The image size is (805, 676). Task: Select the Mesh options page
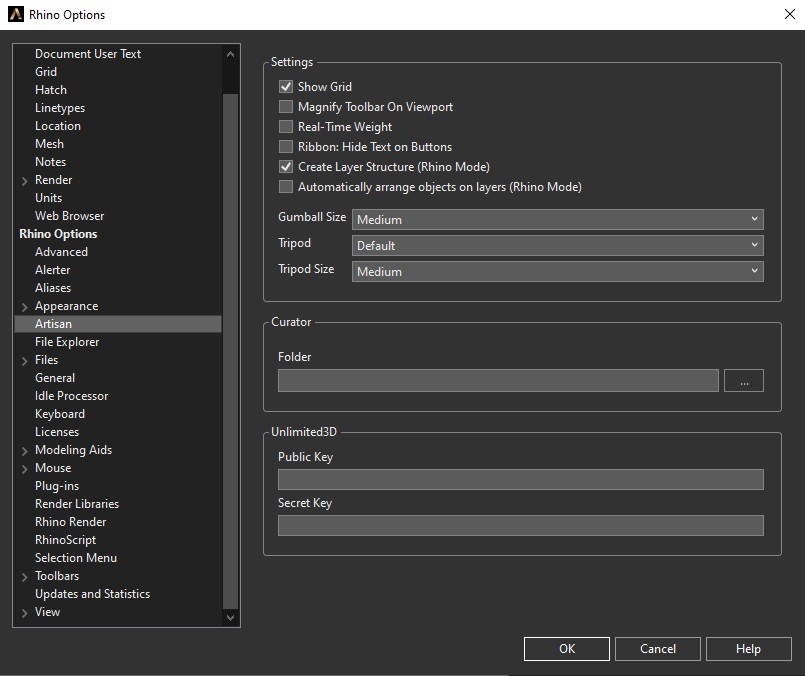click(49, 144)
